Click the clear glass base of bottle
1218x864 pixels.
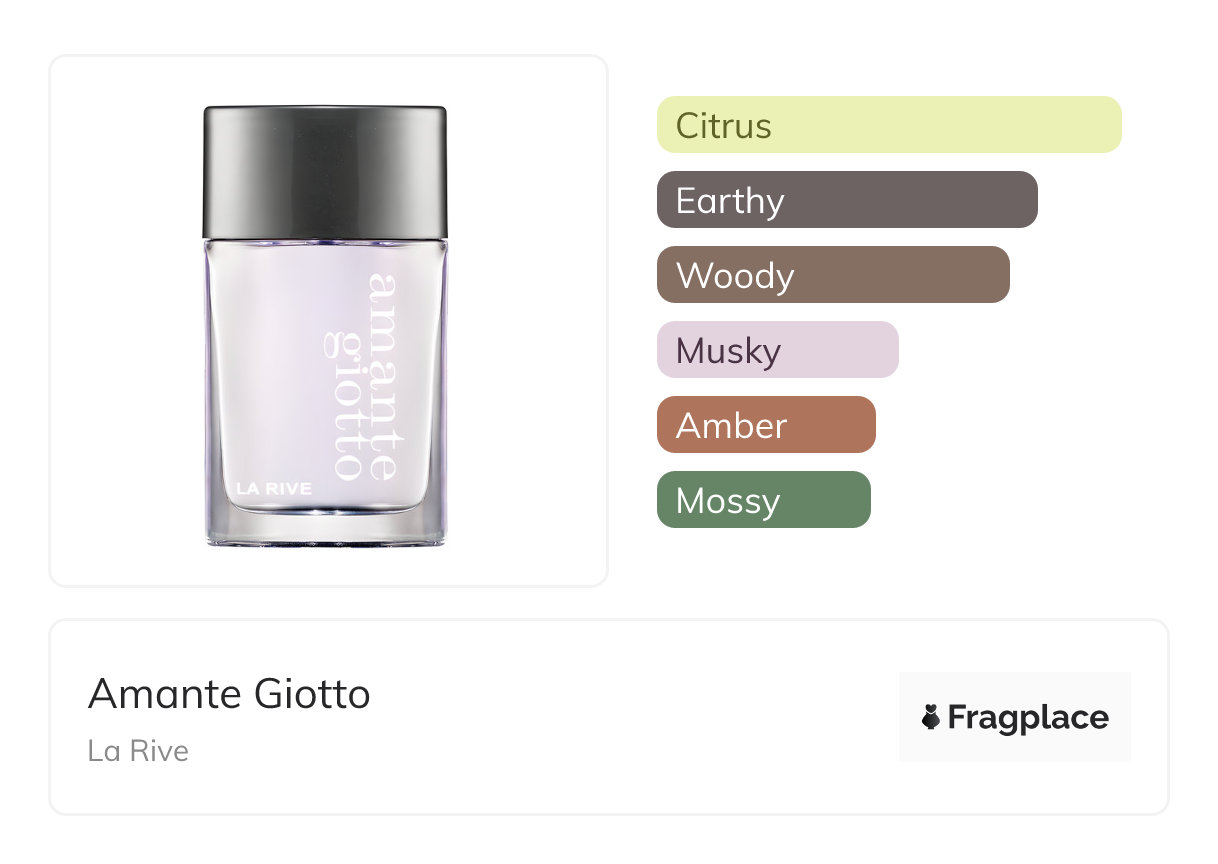coord(326,527)
